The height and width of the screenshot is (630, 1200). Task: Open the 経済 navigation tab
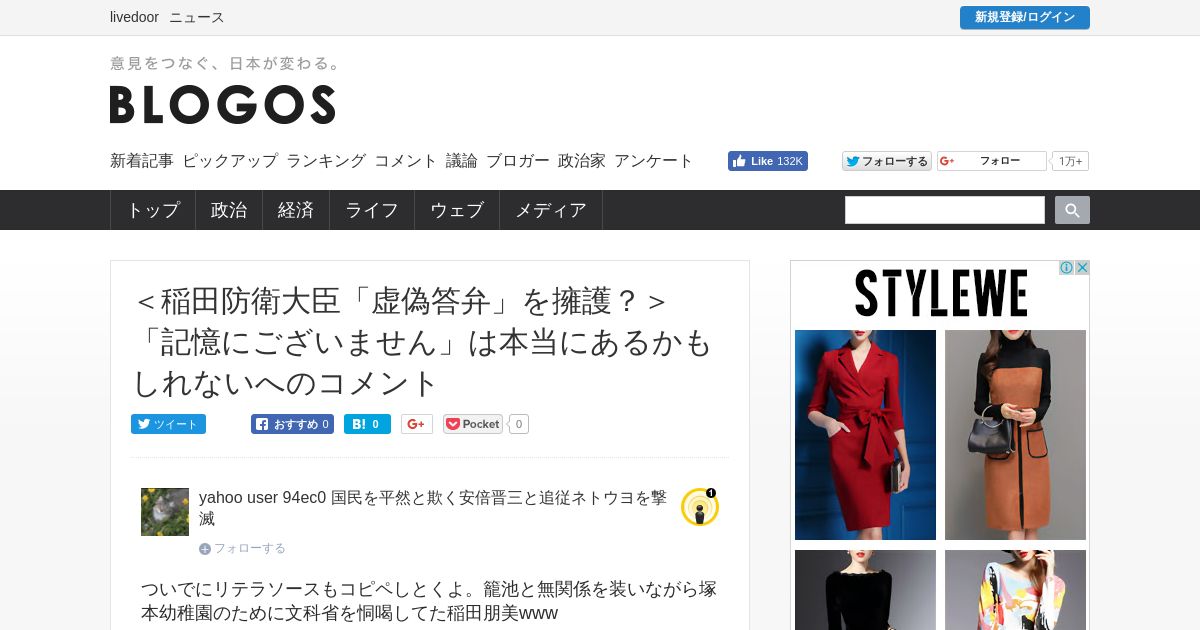pyautogui.click(x=296, y=210)
